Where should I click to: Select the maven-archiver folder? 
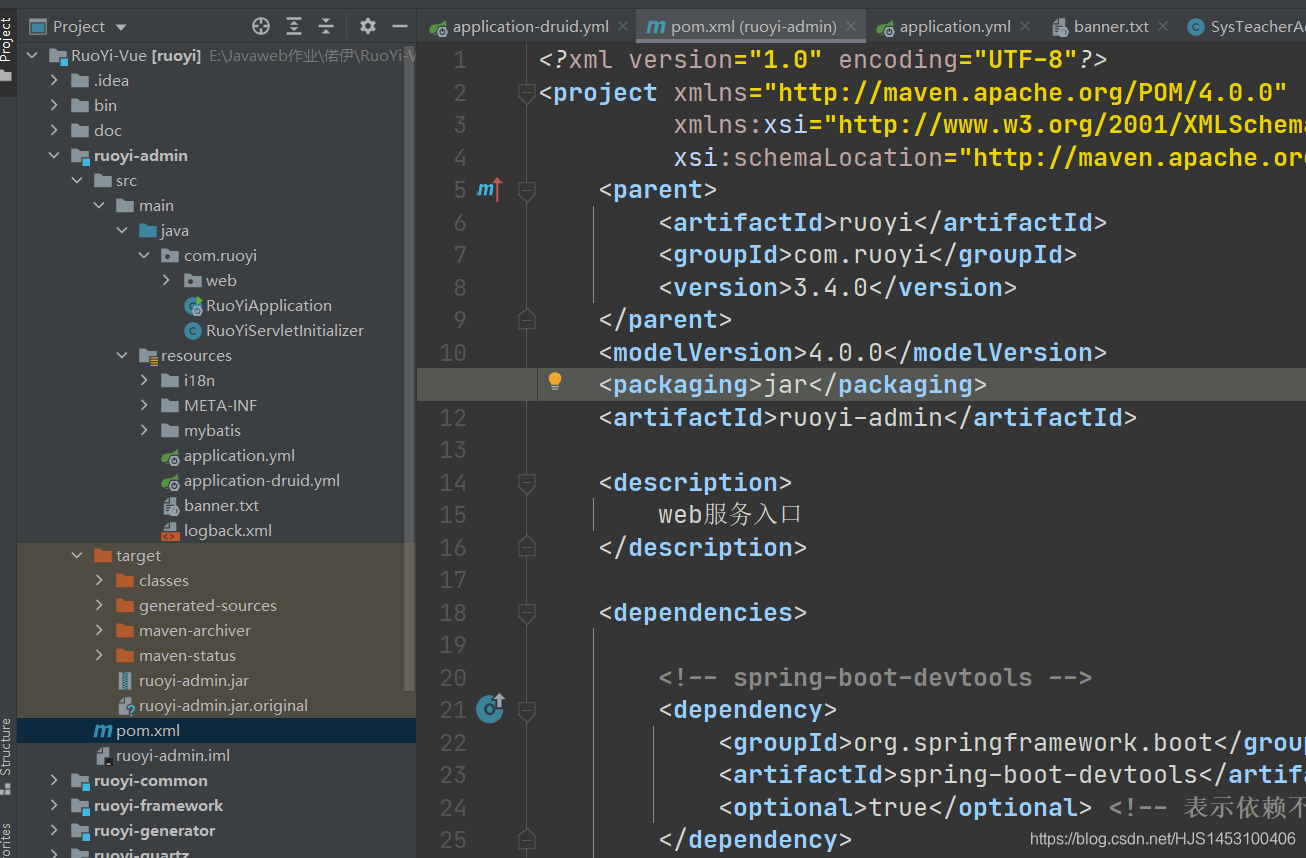183,630
